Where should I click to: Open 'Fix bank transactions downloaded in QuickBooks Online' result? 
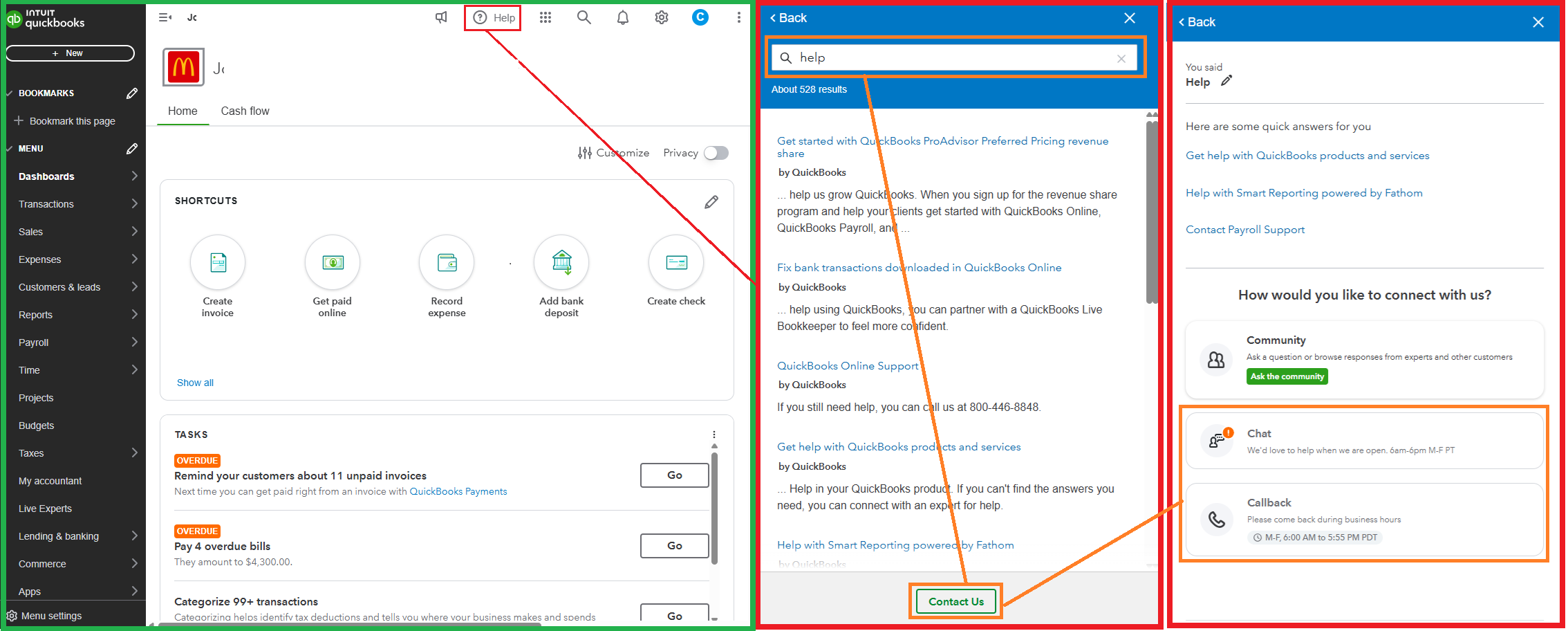coord(919,267)
